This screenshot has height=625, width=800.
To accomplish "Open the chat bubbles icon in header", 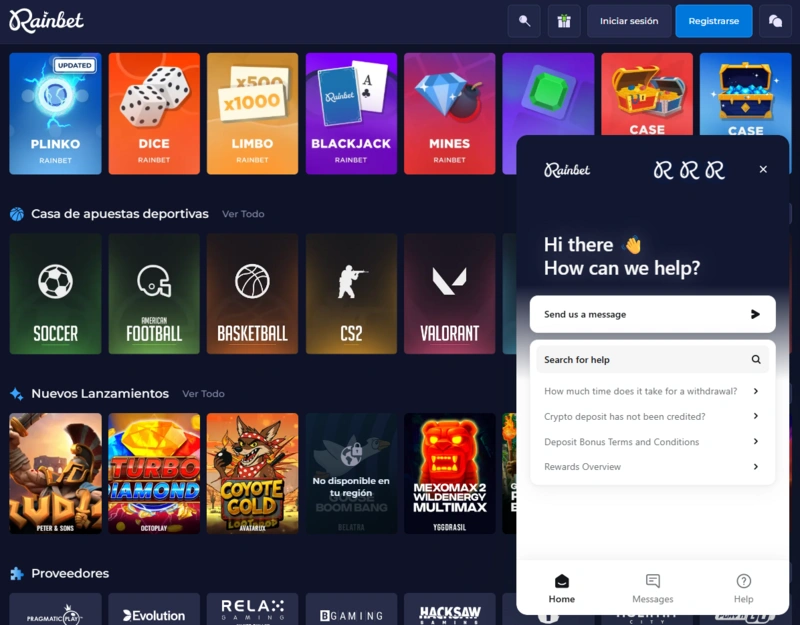I will [775, 21].
